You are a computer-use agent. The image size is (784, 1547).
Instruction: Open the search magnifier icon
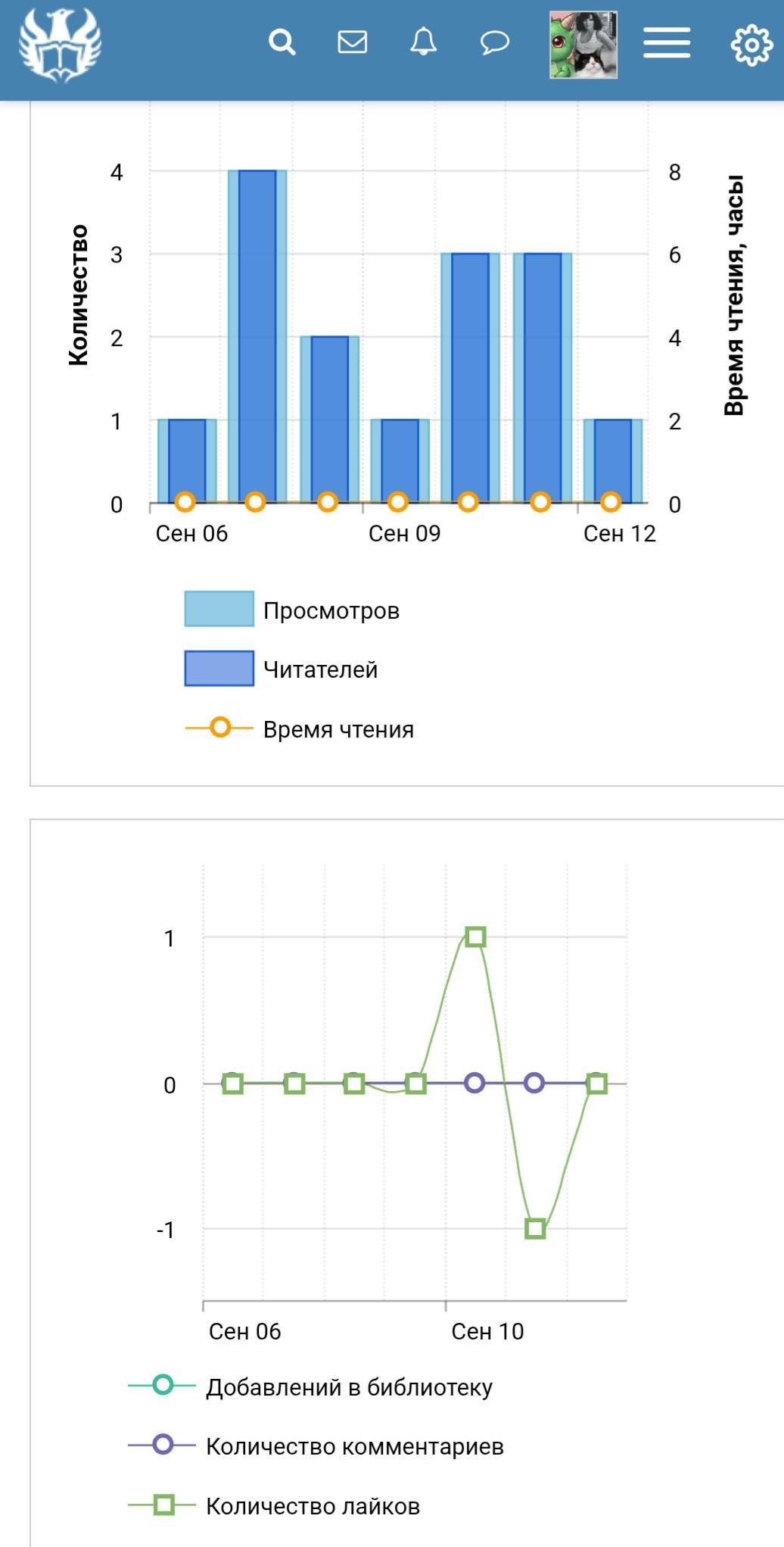282,42
